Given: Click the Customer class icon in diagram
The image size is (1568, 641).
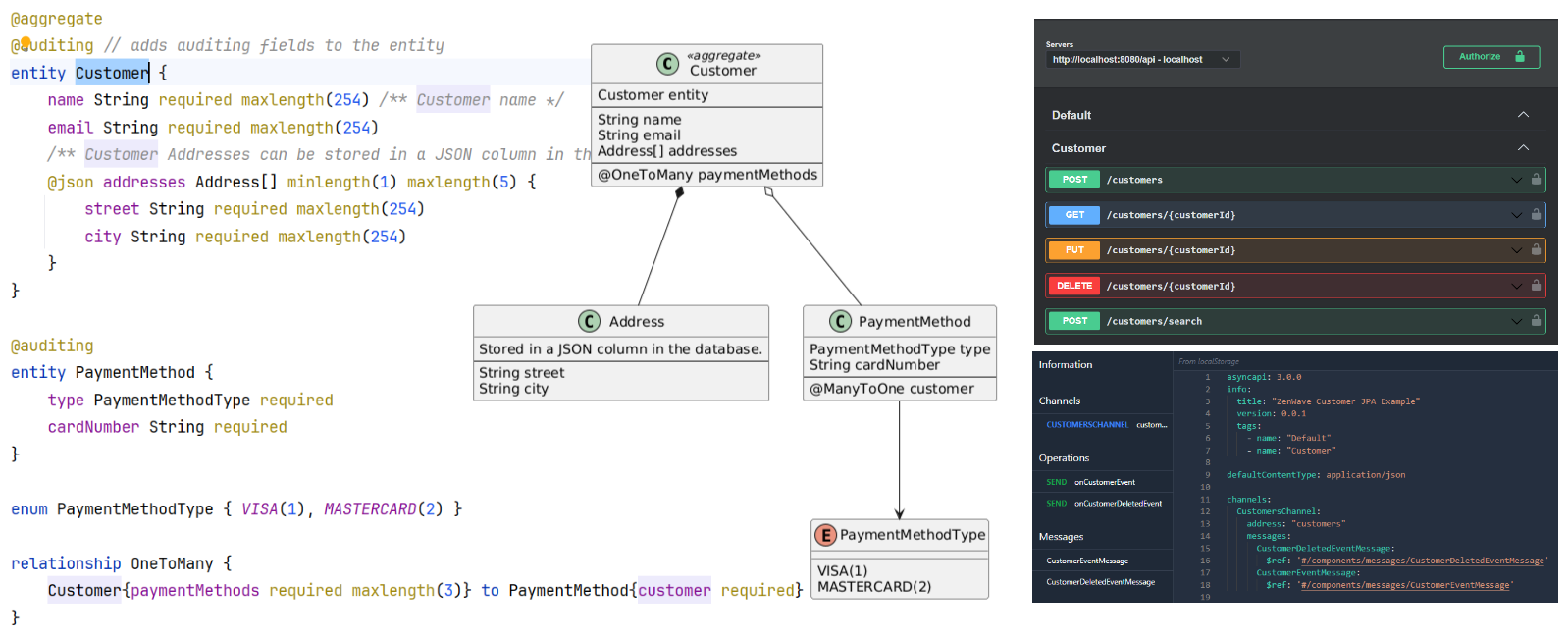Looking at the screenshot, I should (667, 64).
